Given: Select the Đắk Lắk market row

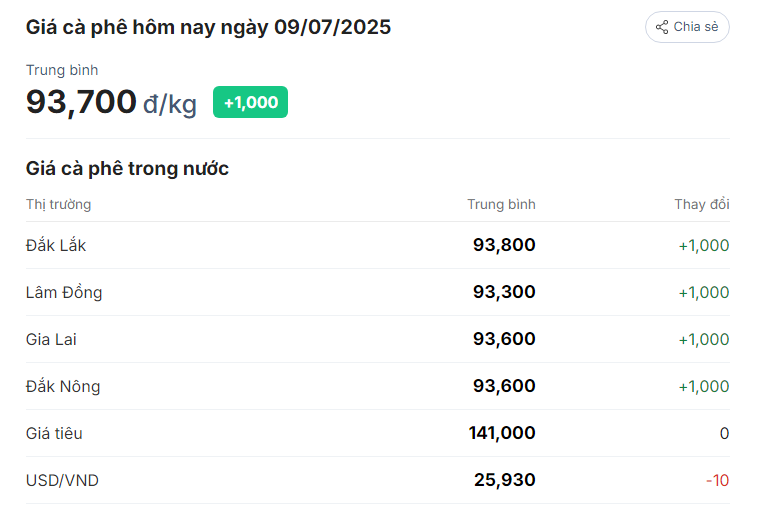Looking at the screenshot, I should 378,245.
